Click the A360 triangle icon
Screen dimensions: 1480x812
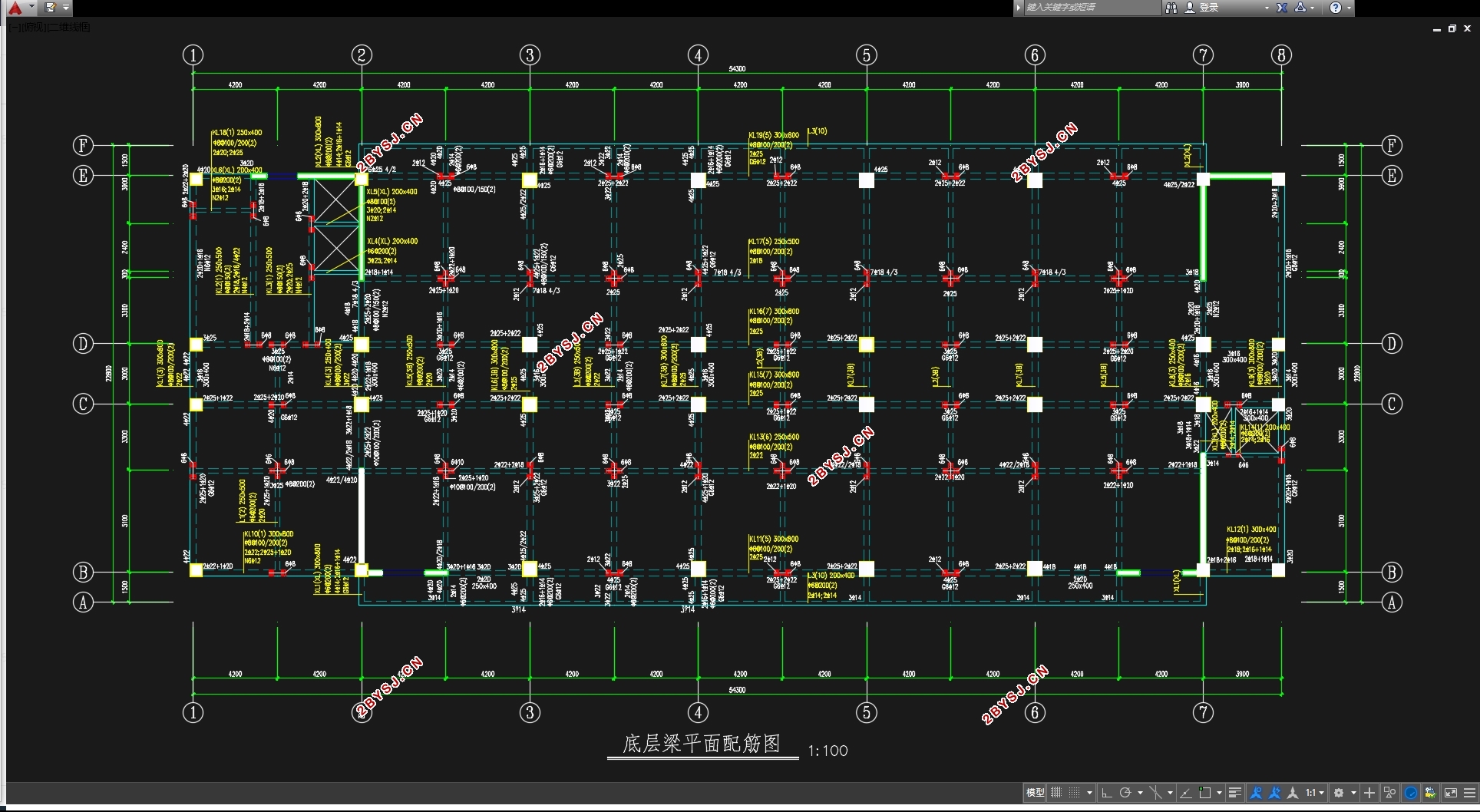pos(1300,8)
